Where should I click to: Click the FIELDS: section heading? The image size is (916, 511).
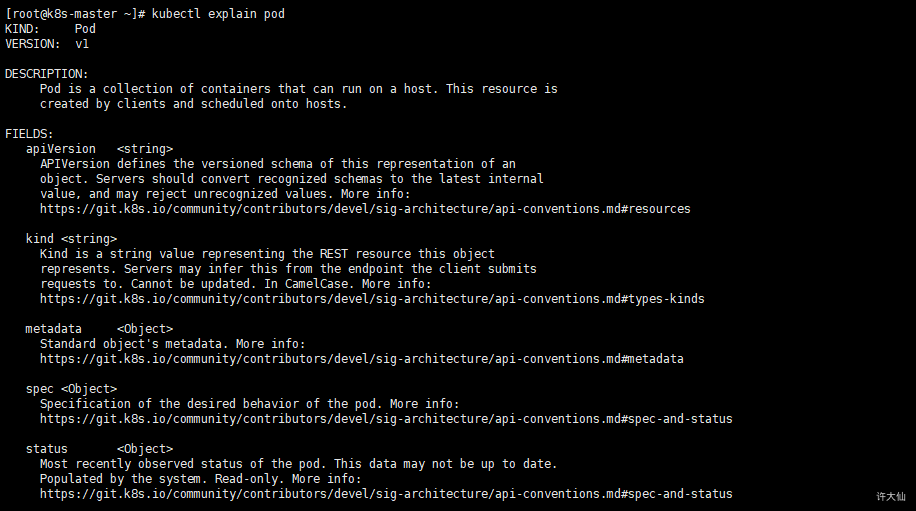click(x=29, y=134)
